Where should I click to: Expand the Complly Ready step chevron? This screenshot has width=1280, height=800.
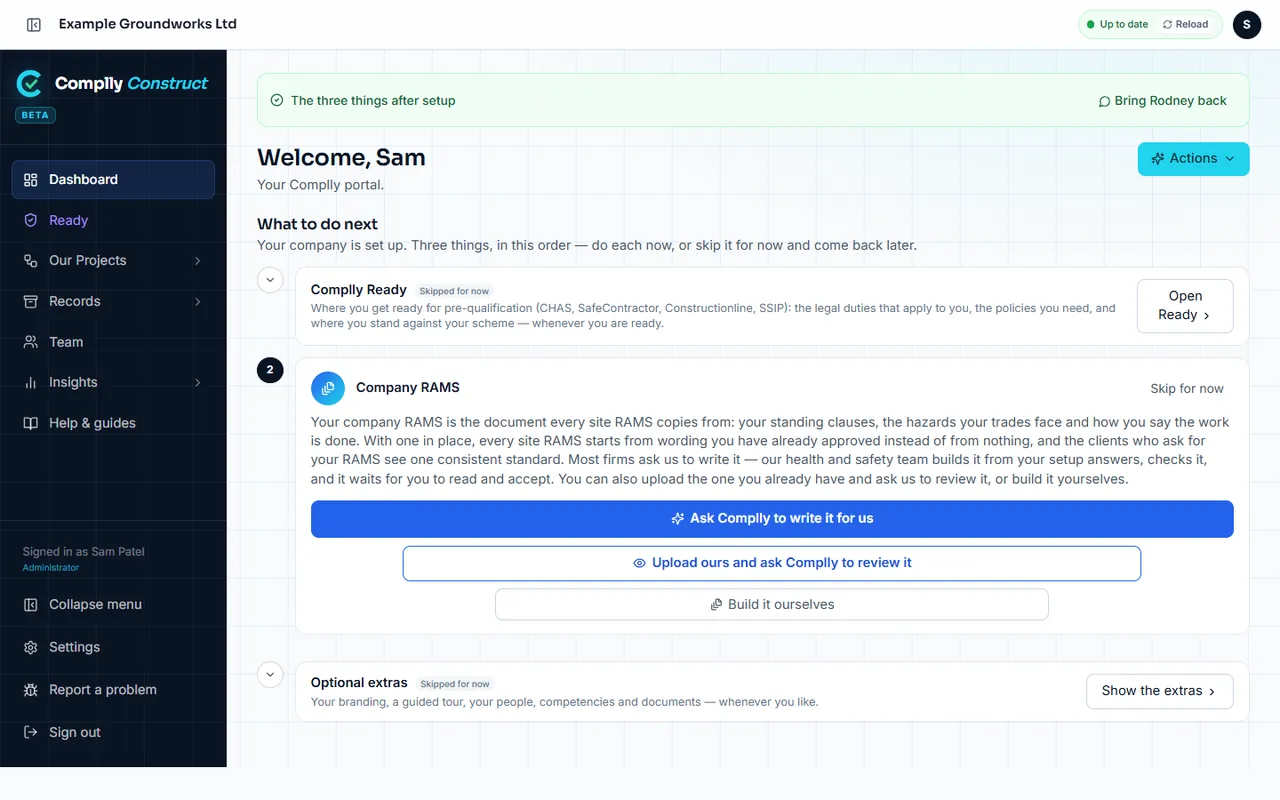pos(270,280)
